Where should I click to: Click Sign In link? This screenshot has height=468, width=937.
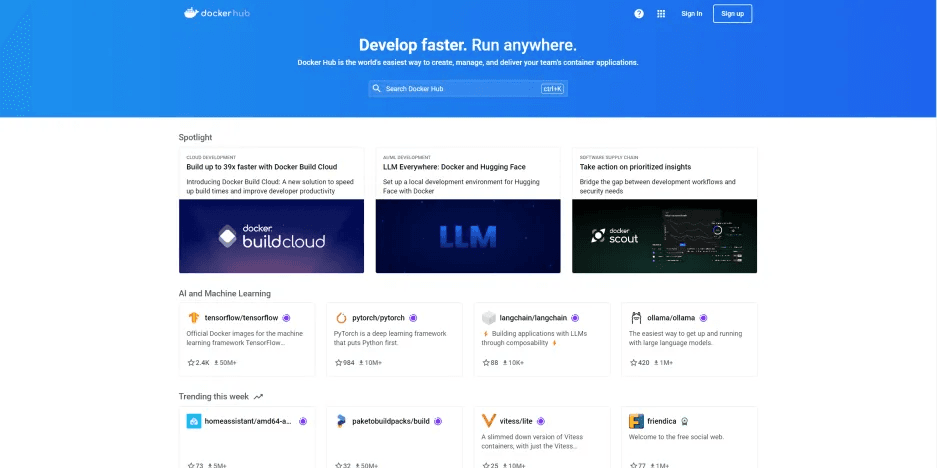pos(691,14)
